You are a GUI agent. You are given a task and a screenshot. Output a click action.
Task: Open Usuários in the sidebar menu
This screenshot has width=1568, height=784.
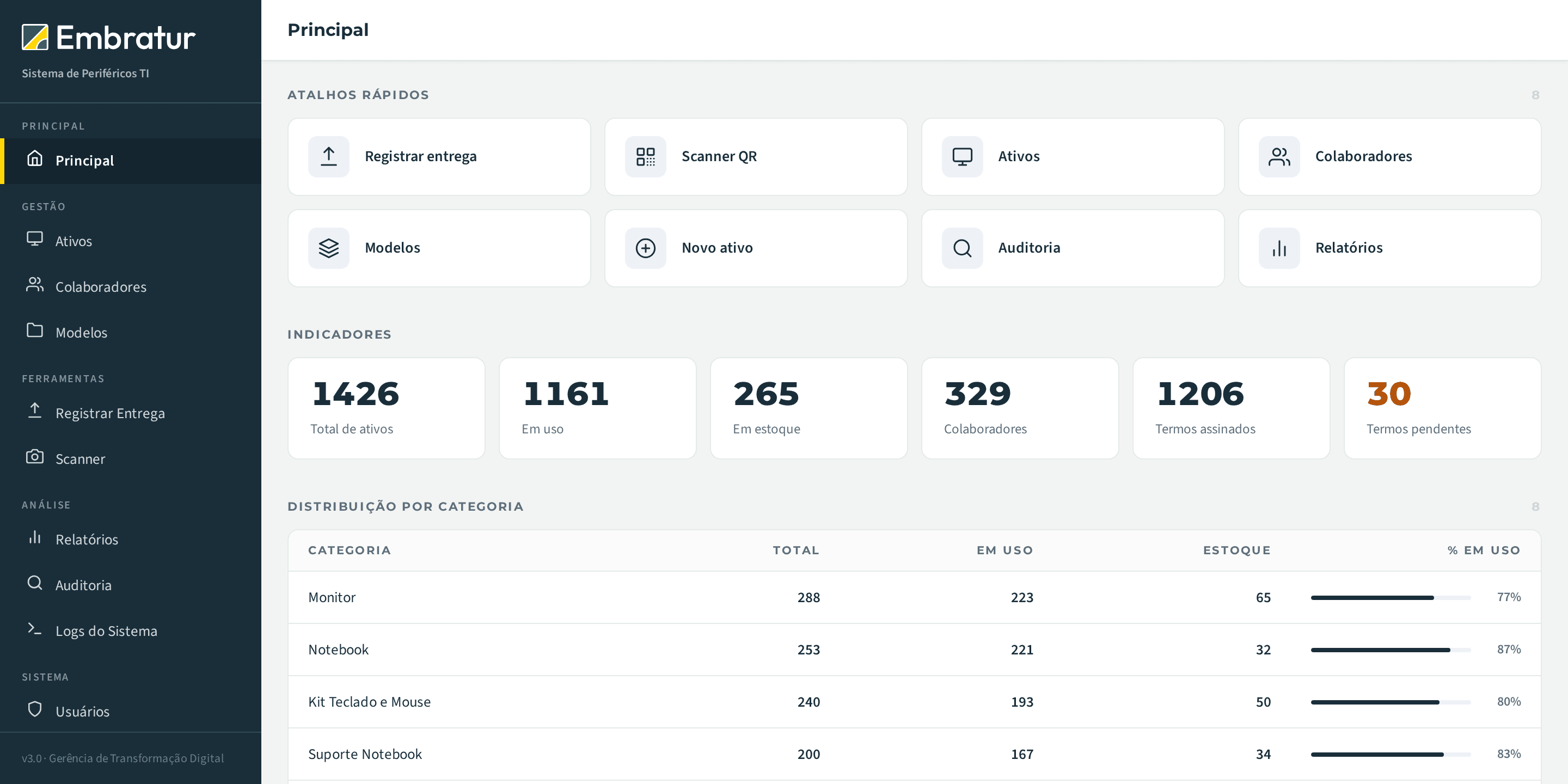[x=130, y=711]
